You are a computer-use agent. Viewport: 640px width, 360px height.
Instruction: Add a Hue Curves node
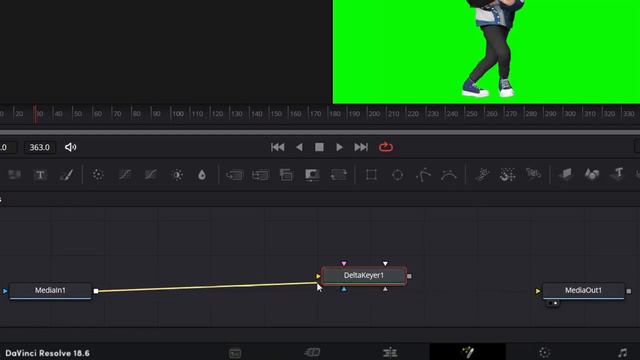tap(151, 175)
